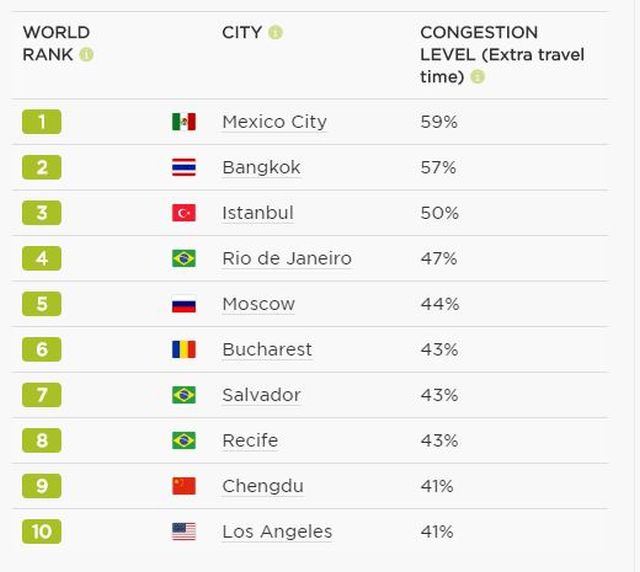This screenshot has width=640, height=572.
Task: Click info icon after Congestion Level header
Action: pos(477,77)
